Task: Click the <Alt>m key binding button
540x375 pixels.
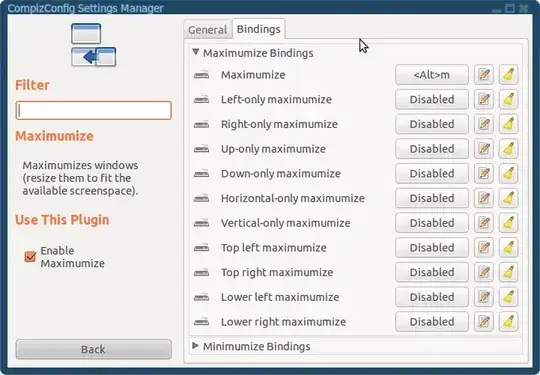Action: point(432,75)
